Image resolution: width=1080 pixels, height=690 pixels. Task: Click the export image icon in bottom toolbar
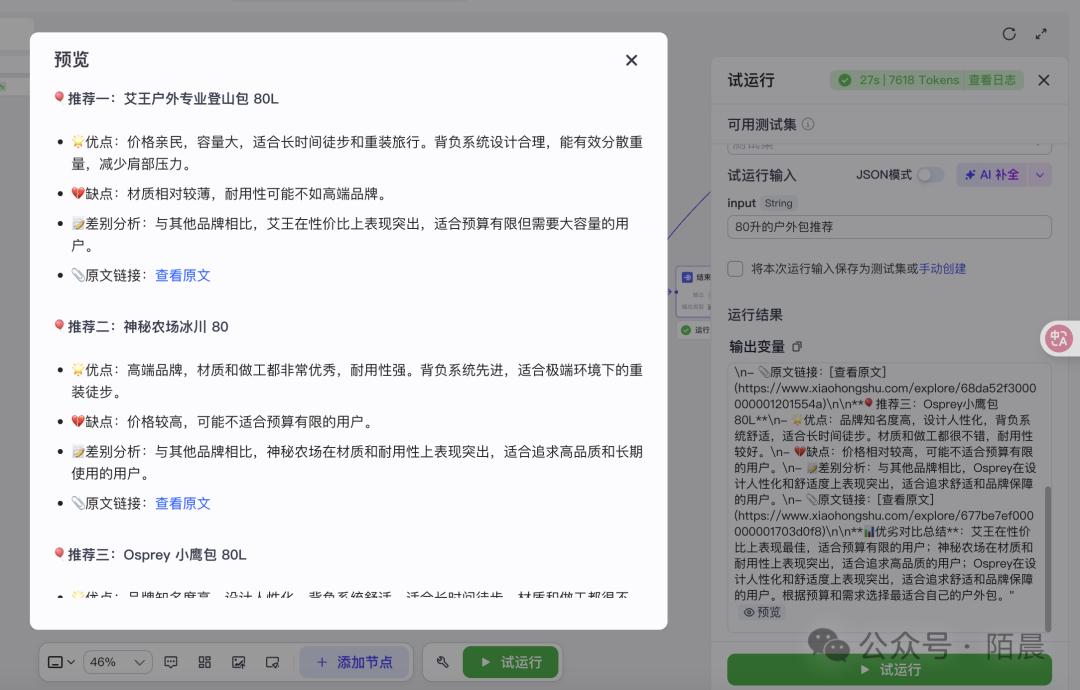[239, 661]
